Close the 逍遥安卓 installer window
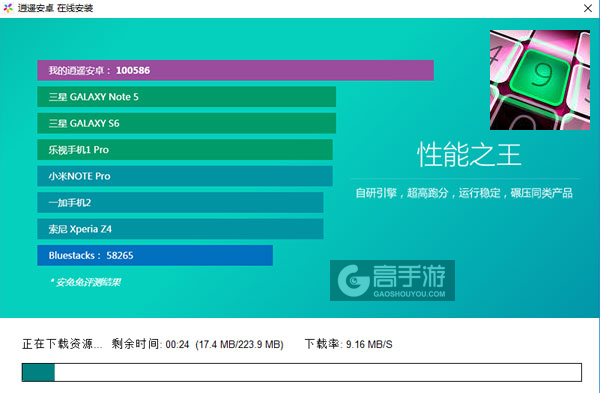Image resolution: width=600 pixels, height=393 pixels. point(588,8)
